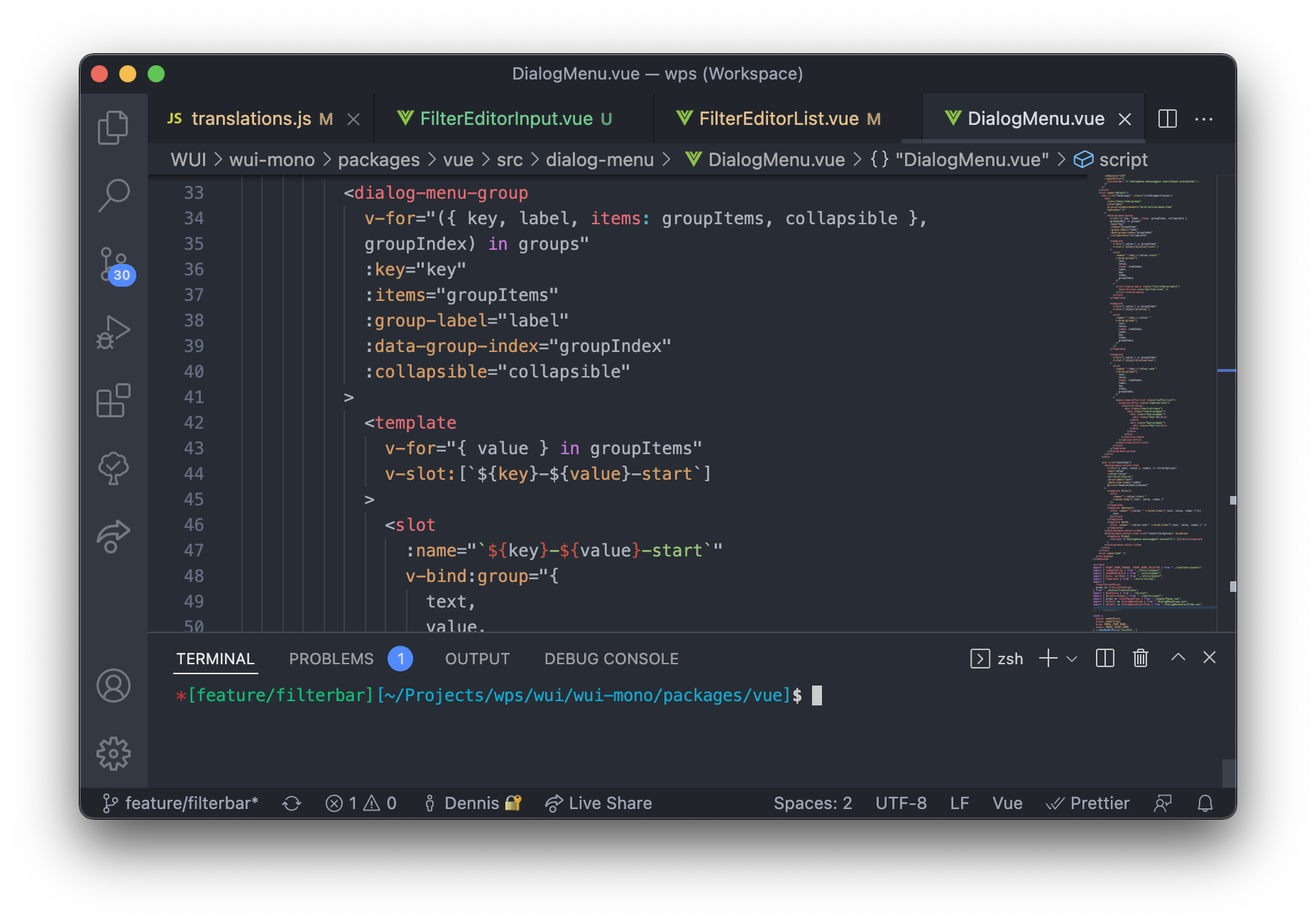Click the <dialog-menu-group tag on line 33
This screenshot has width=1316, height=924.
pyautogui.click(x=436, y=192)
